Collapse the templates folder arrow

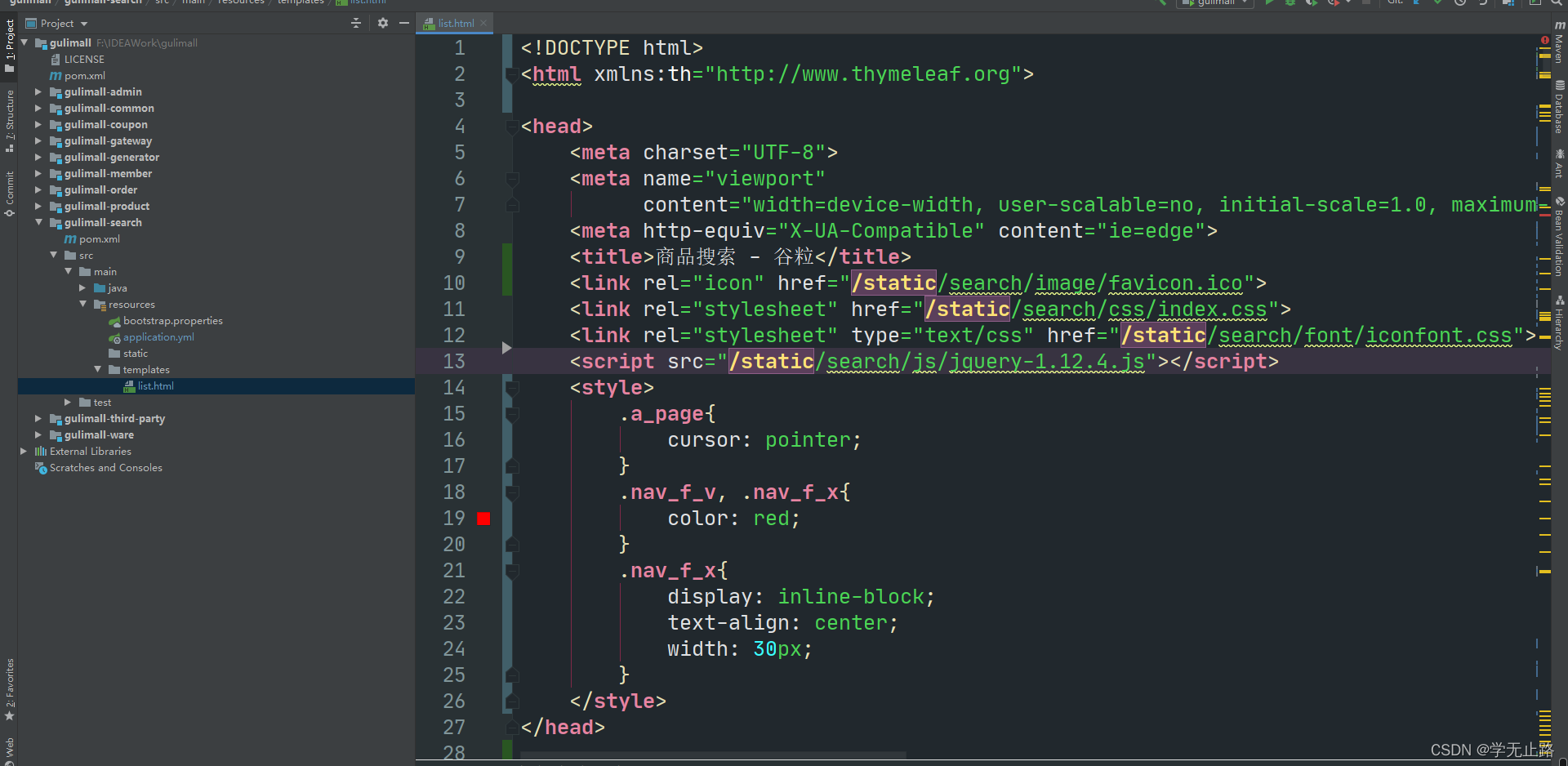pos(97,369)
